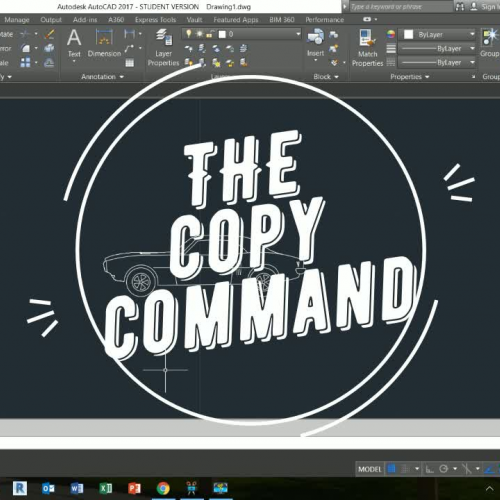The height and width of the screenshot is (500, 500).
Task: Switch to the Output ribbon tab
Action: [x=51, y=20]
